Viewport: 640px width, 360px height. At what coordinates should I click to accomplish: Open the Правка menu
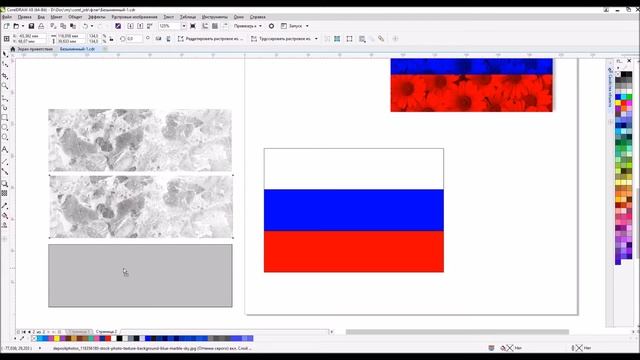(x=24, y=17)
